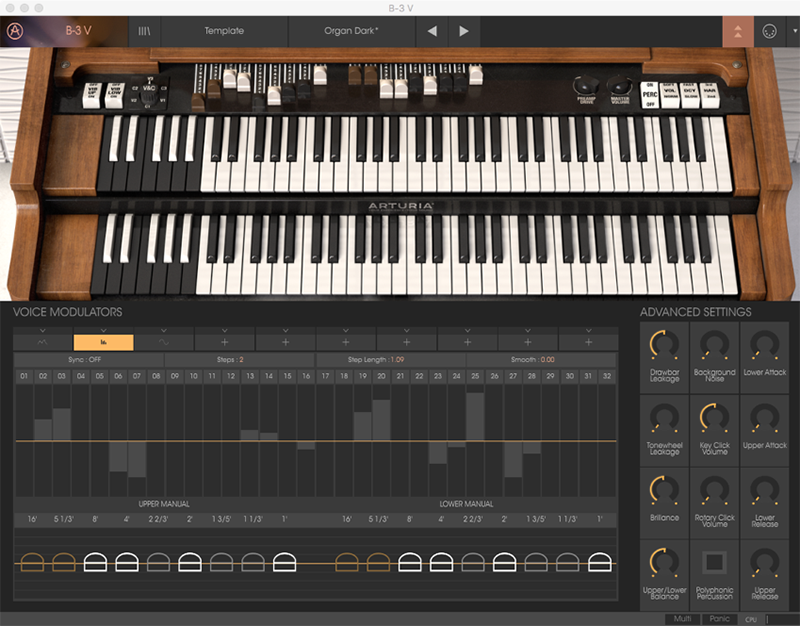
Task: Switch to the envelope modulator tab
Action: click(43, 342)
